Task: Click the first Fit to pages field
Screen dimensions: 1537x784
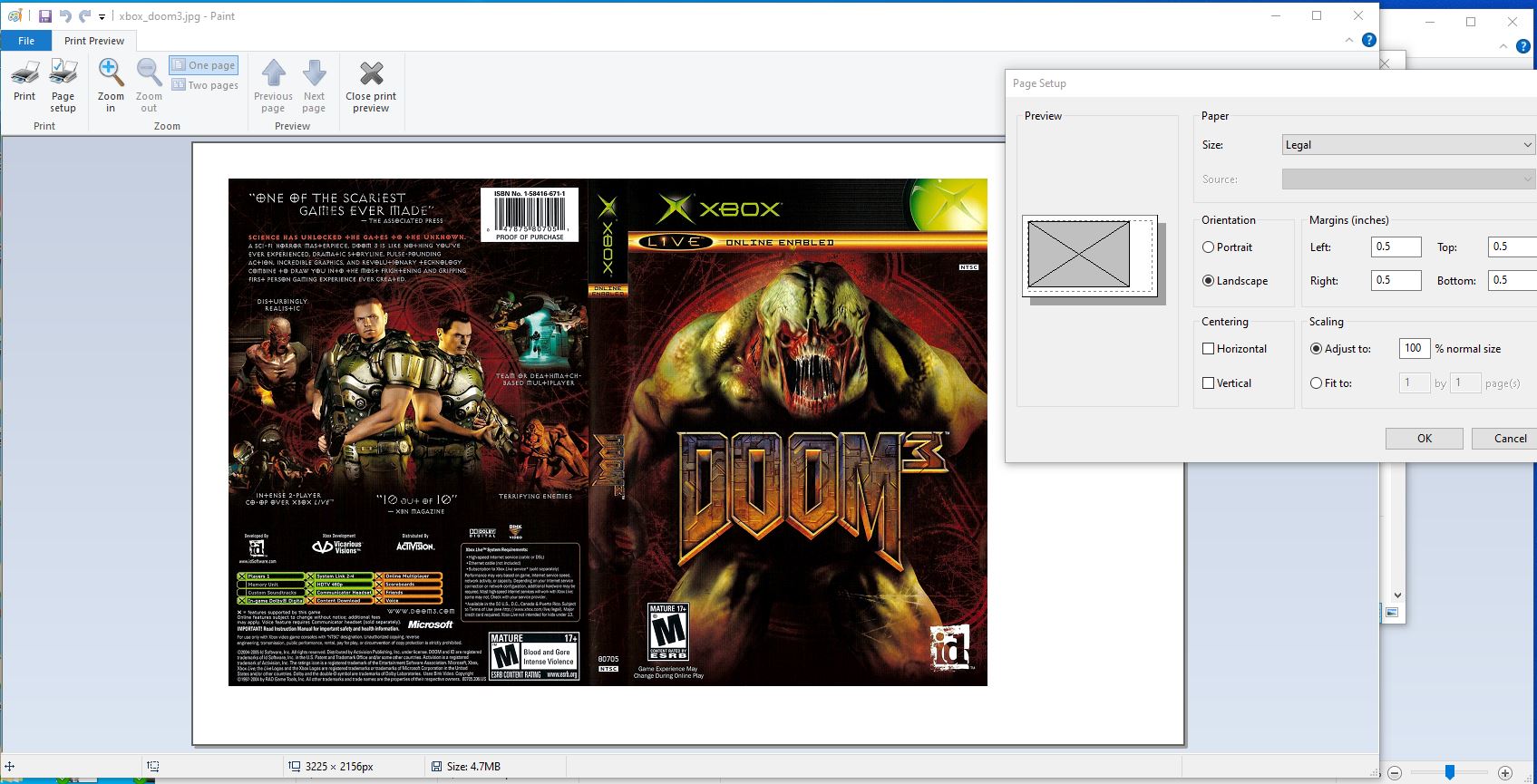Action: pos(1415,382)
